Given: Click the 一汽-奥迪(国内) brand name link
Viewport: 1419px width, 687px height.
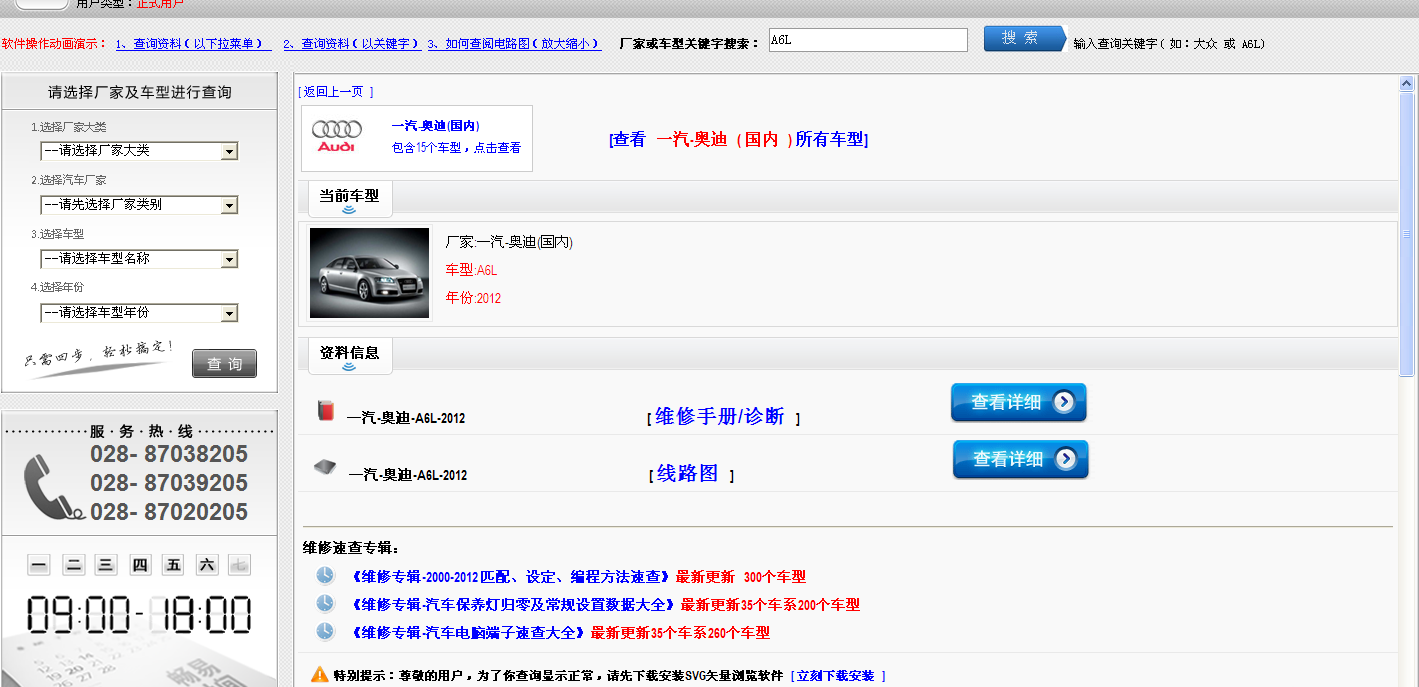Looking at the screenshot, I should (435, 126).
